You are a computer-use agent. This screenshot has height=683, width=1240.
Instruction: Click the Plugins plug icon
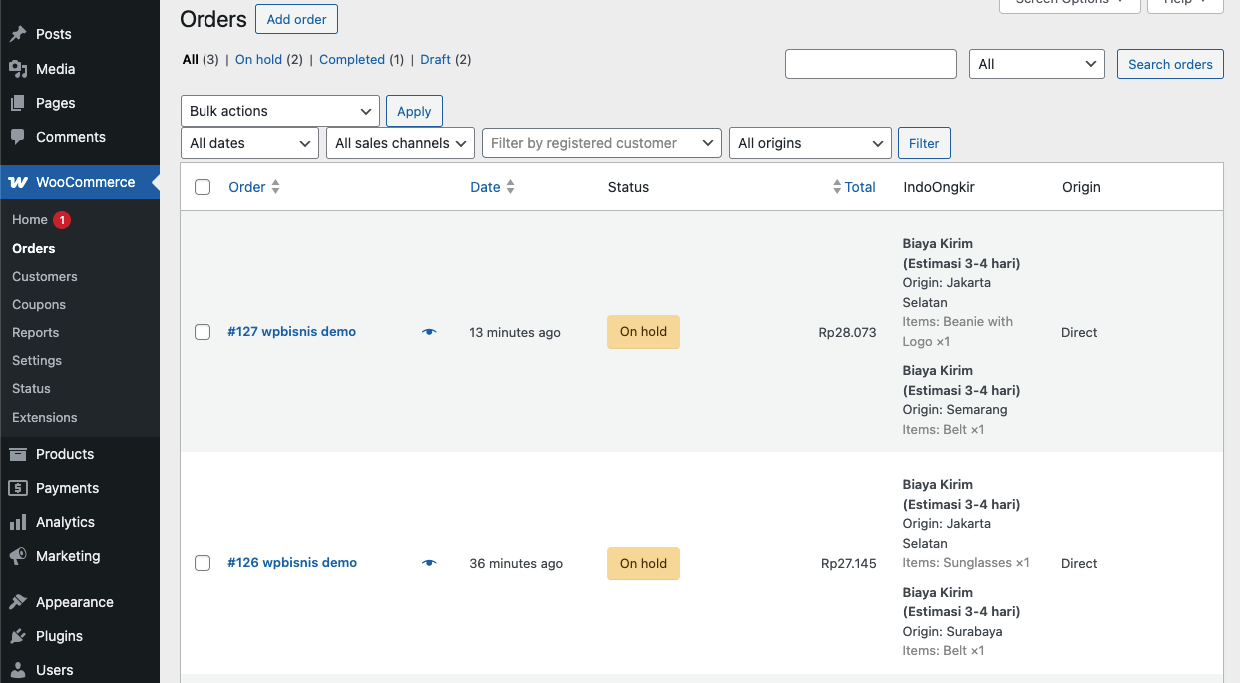click(18, 636)
